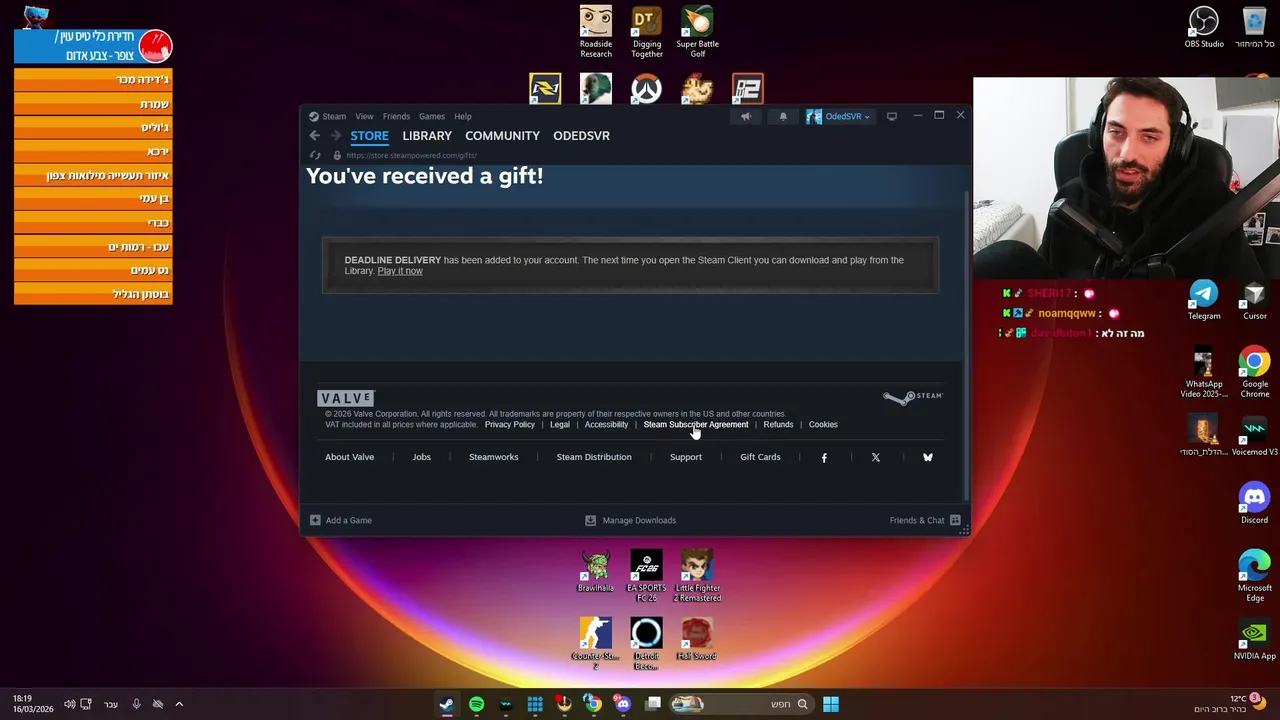Viewport: 1280px width, 720px height.
Task: Switch to the LIBRARY tab
Action: click(x=427, y=135)
